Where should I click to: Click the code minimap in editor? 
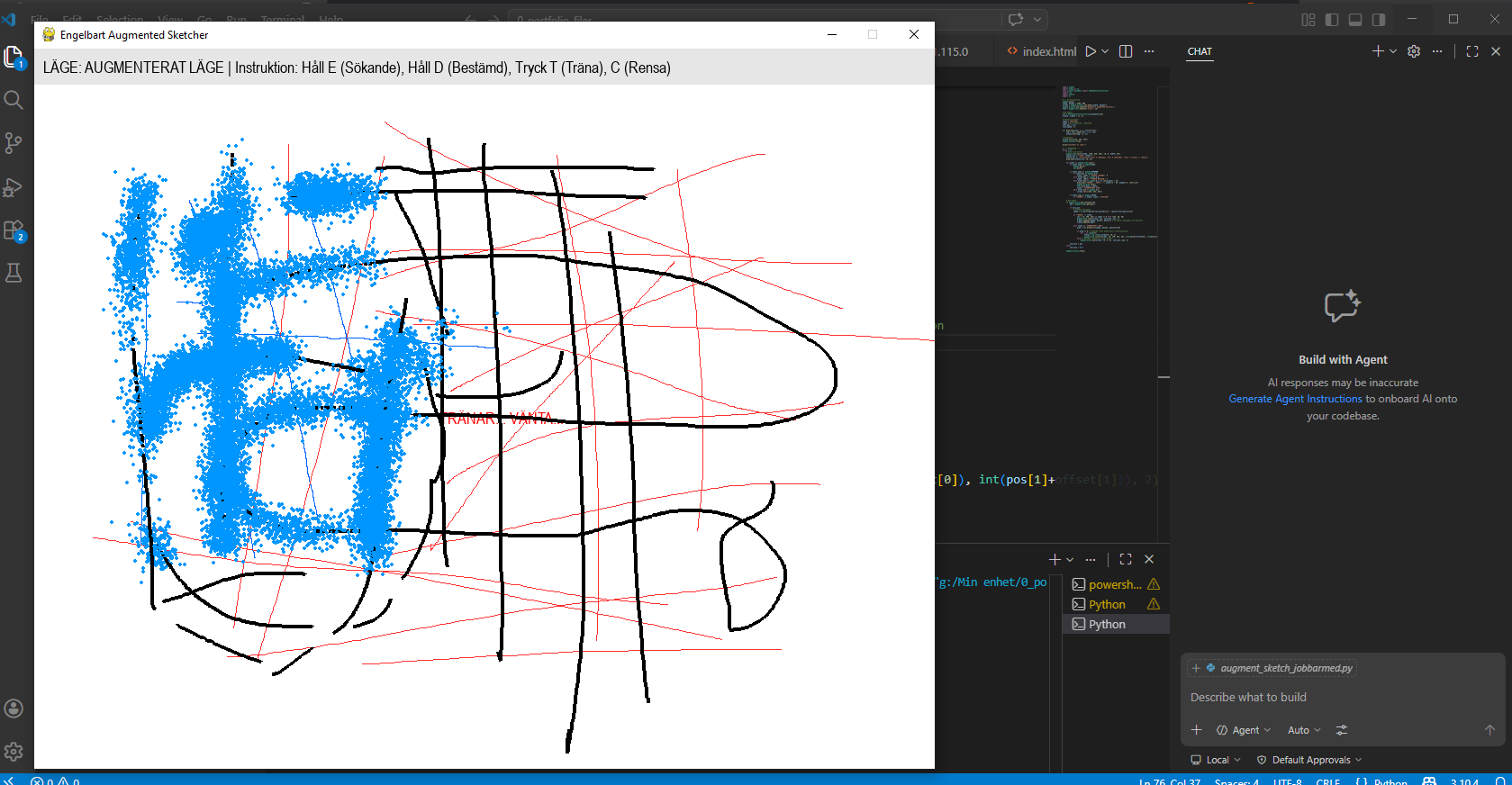(1106, 169)
